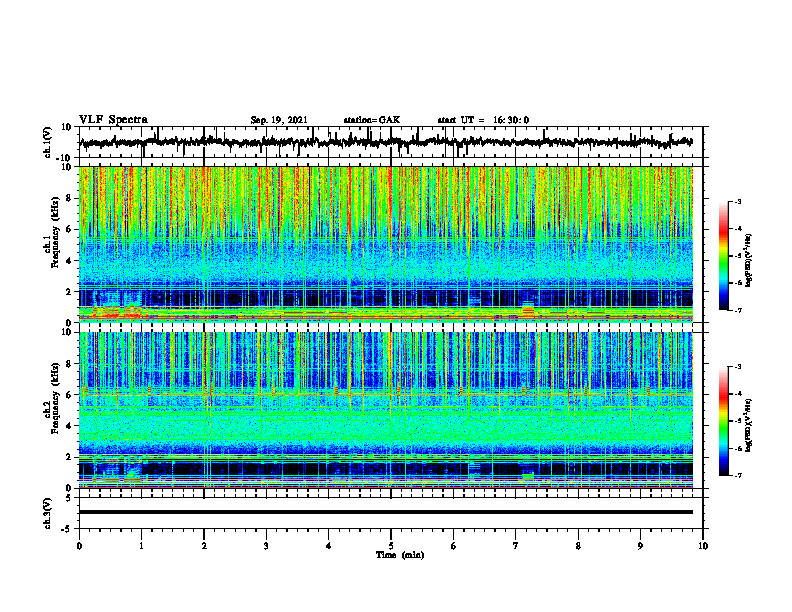Click the ch.2 spectrogram color scale bar
This screenshot has height=612, width=792.
click(x=723, y=421)
